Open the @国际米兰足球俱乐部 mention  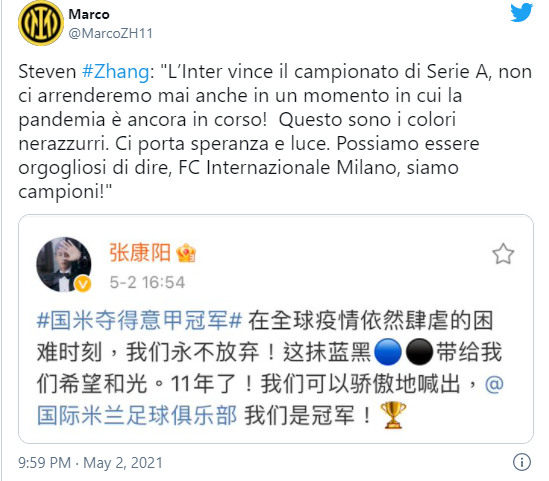pyautogui.click(x=270, y=399)
